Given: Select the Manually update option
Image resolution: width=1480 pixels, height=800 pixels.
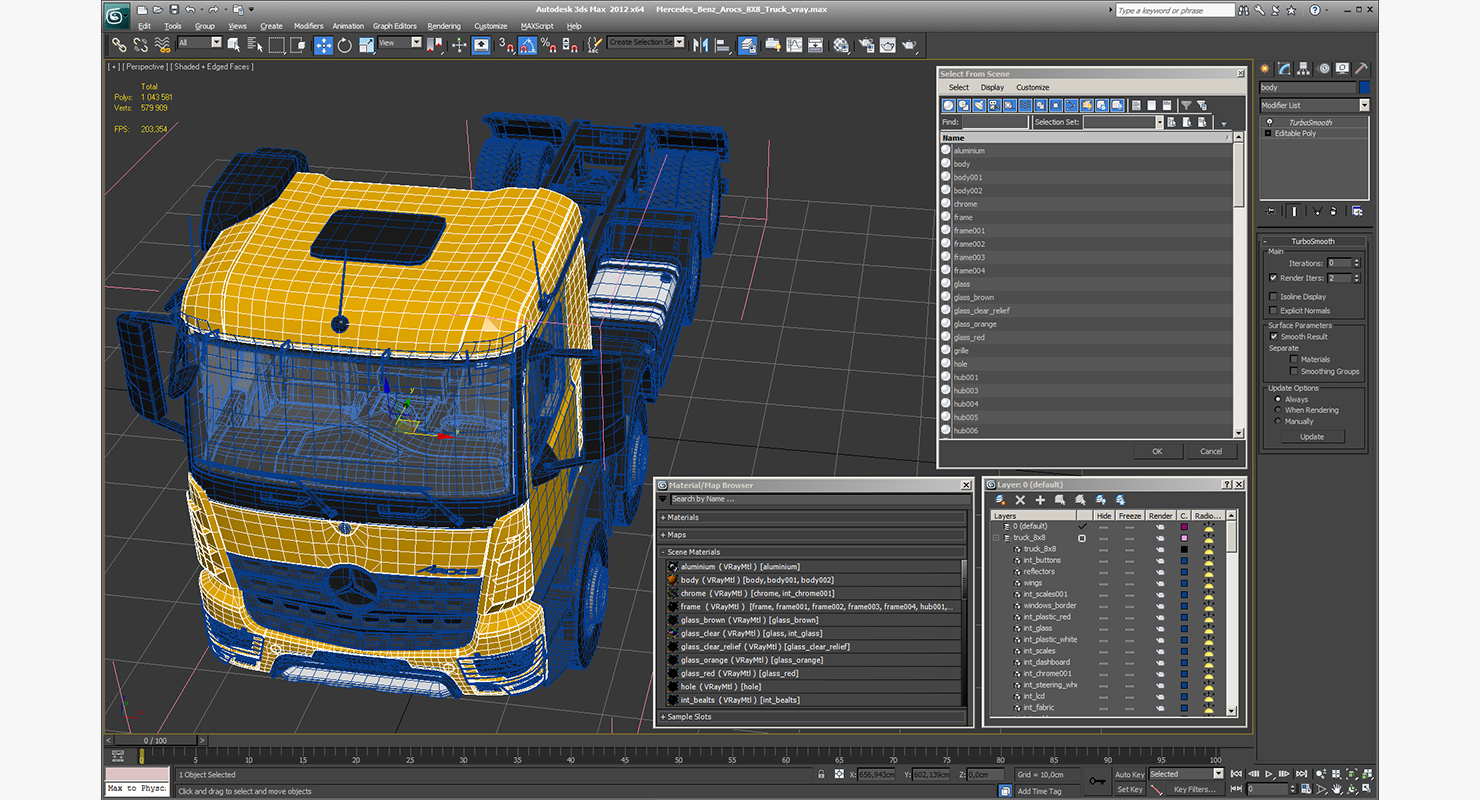Looking at the screenshot, I should (x=1278, y=422).
